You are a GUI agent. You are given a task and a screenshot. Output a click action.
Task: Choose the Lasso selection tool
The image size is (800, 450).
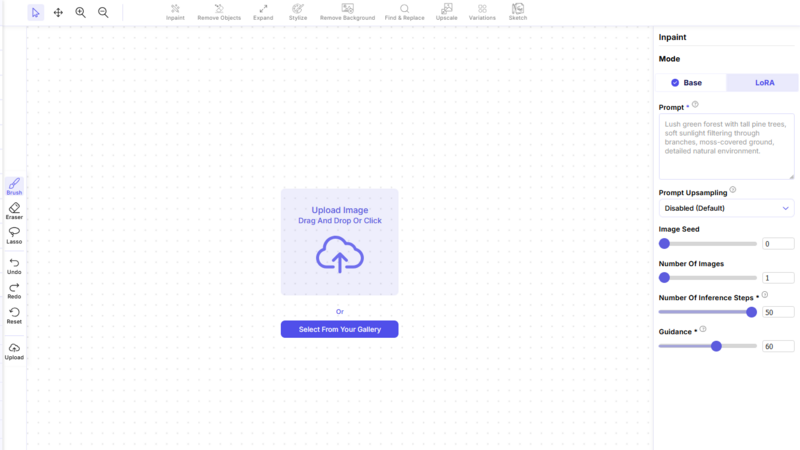[14, 235]
